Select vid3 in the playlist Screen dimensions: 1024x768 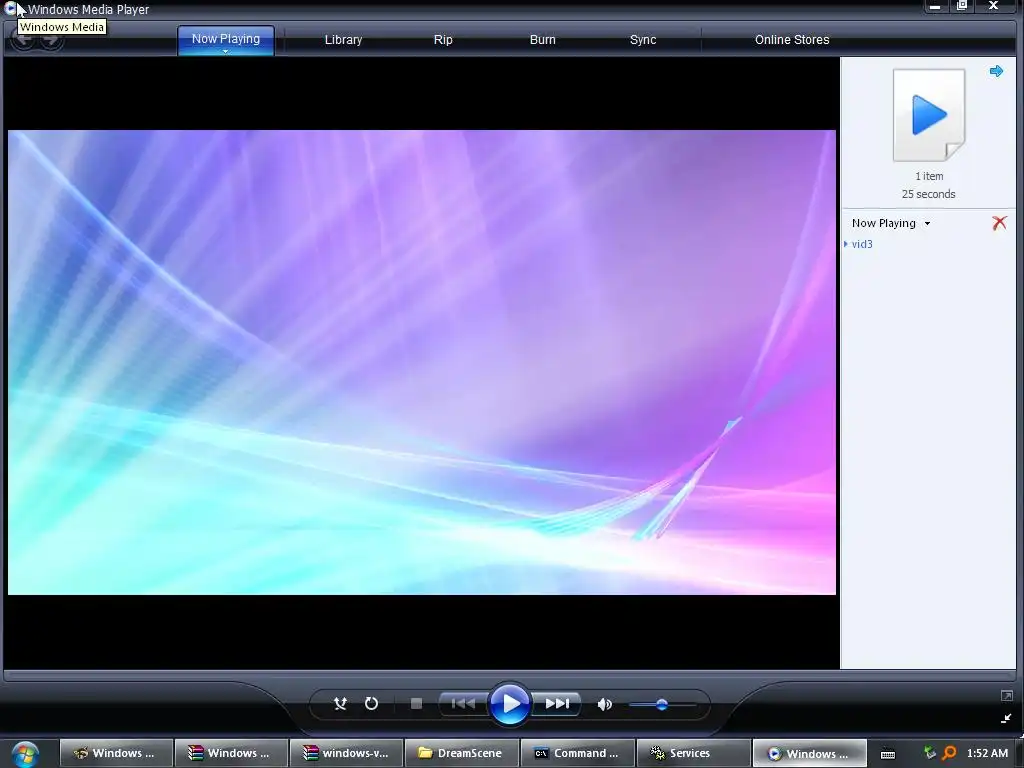click(862, 244)
